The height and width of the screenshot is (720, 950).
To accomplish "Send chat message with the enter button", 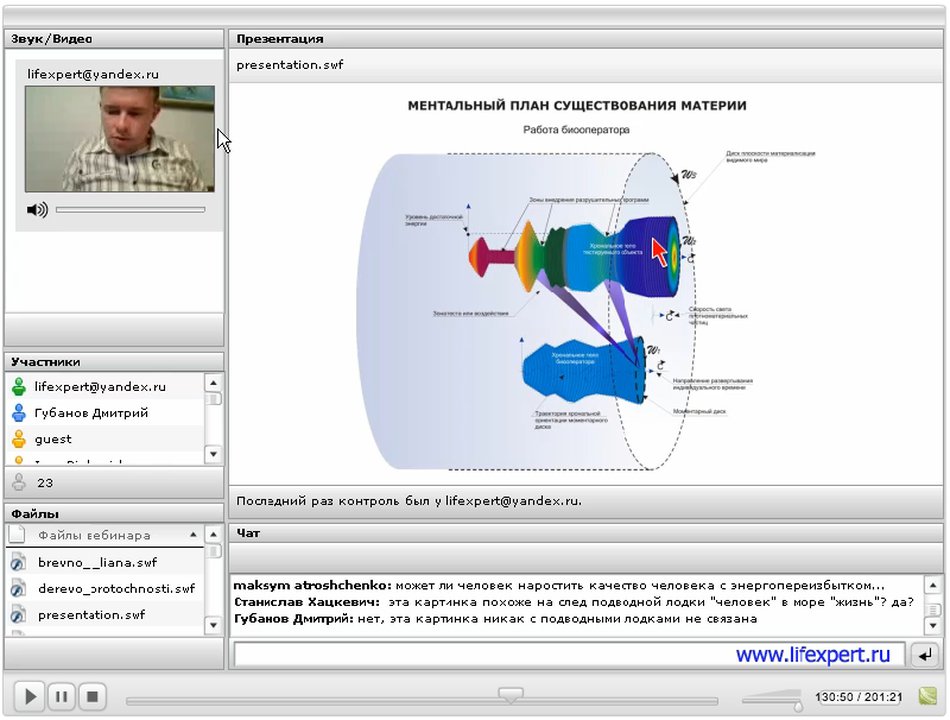I will [925, 655].
